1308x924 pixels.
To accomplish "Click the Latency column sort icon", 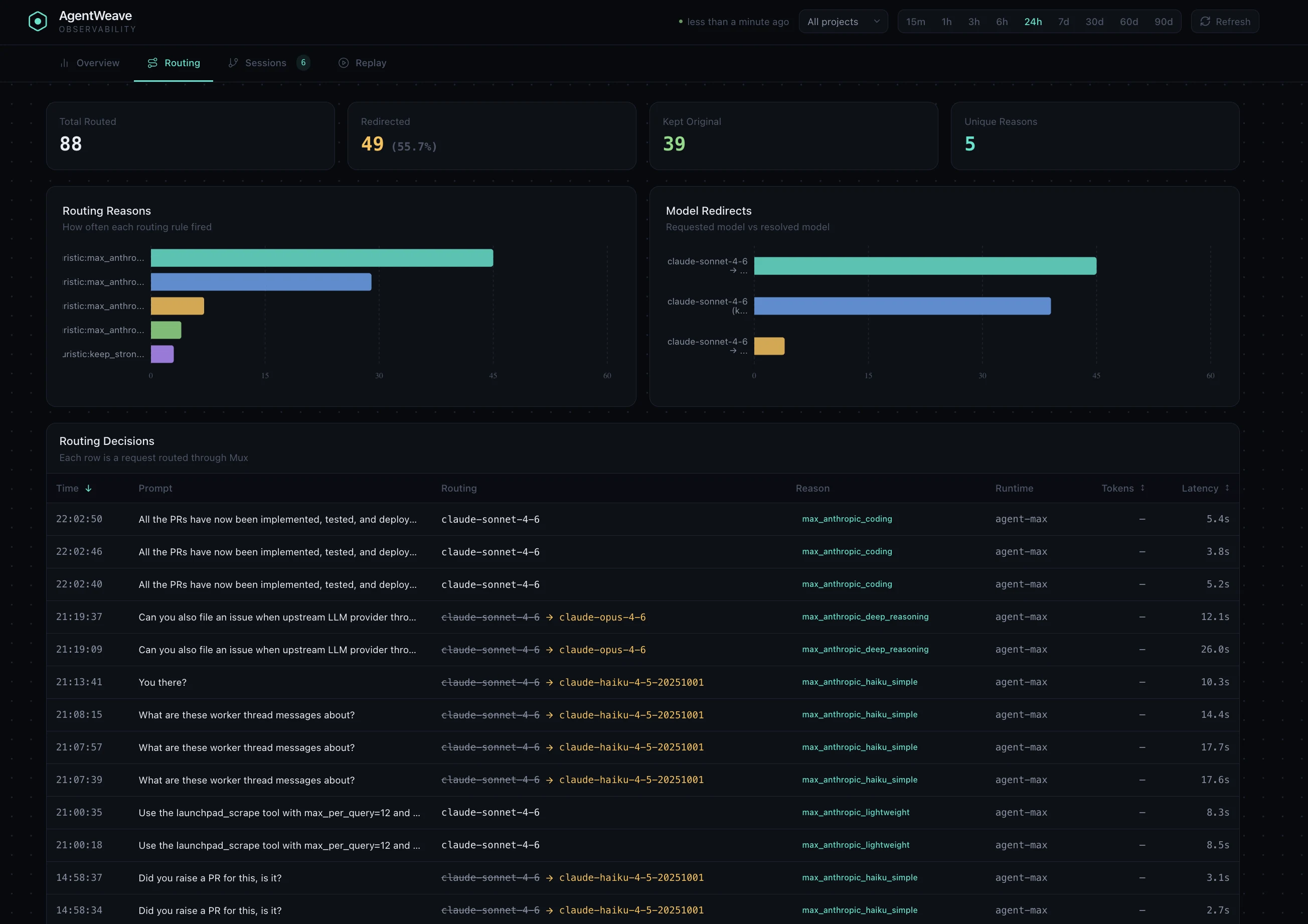I will pyautogui.click(x=1227, y=488).
